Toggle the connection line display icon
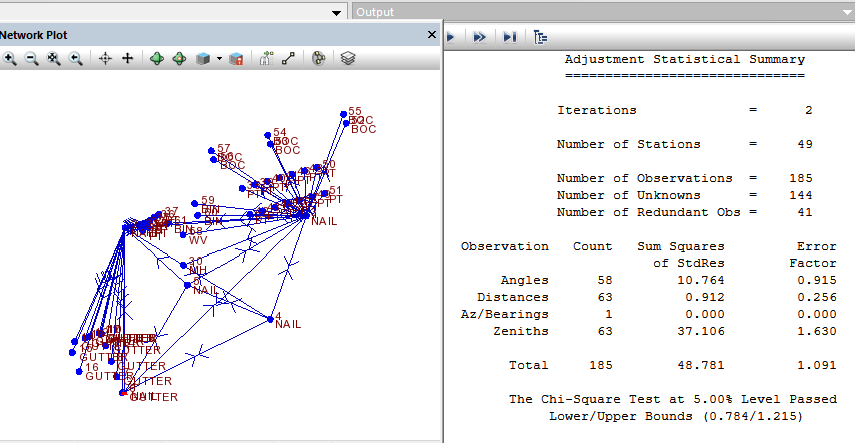Viewport: 855px width, 443px height. click(x=288, y=59)
